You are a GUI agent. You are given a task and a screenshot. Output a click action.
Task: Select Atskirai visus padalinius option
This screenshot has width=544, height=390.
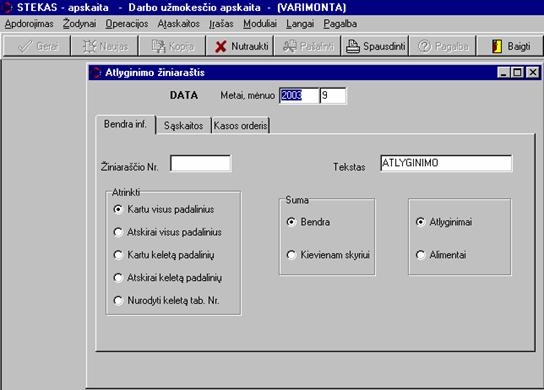click(x=168, y=232)
